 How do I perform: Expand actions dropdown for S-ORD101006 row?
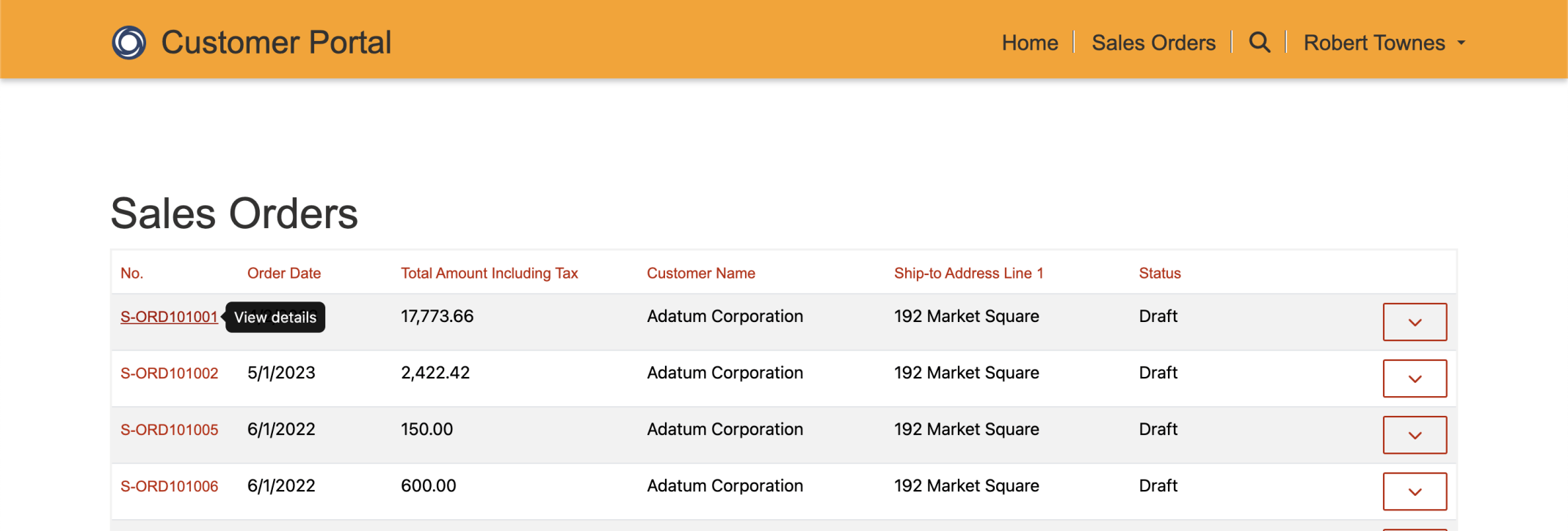click(1415, 491)
